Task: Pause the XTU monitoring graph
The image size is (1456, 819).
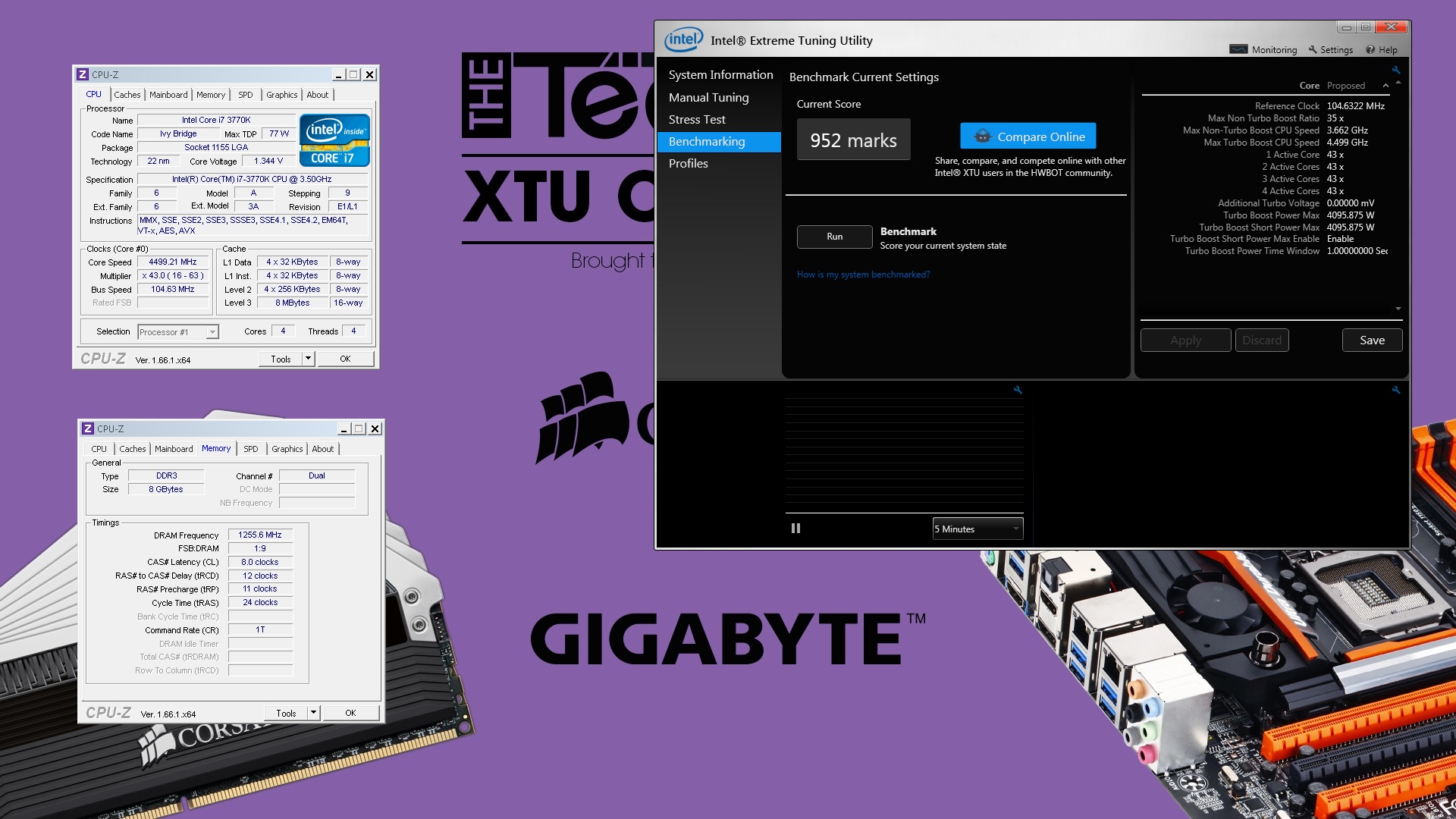Action: tap(795, 529)
